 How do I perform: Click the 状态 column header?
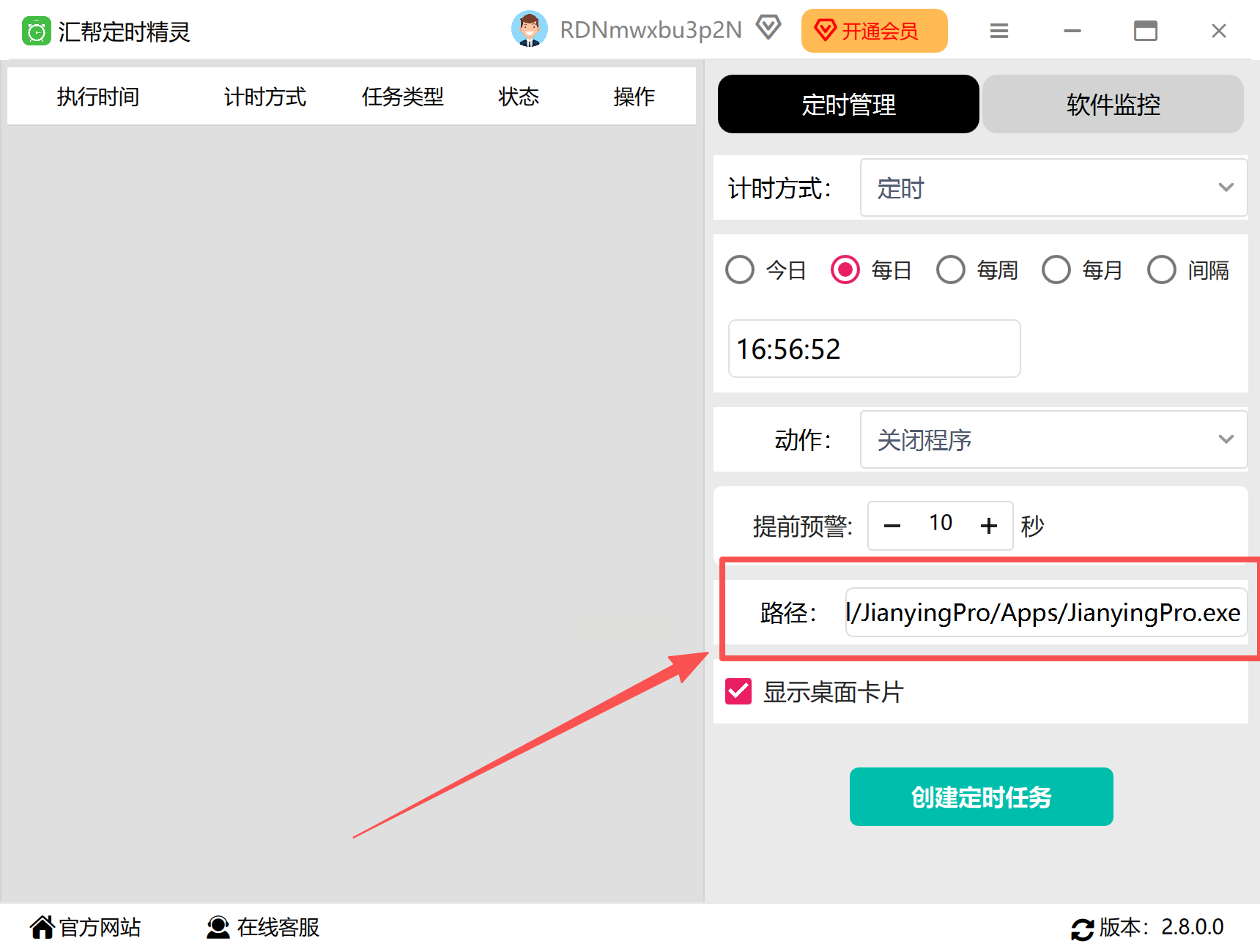click(x=519, y=97)
